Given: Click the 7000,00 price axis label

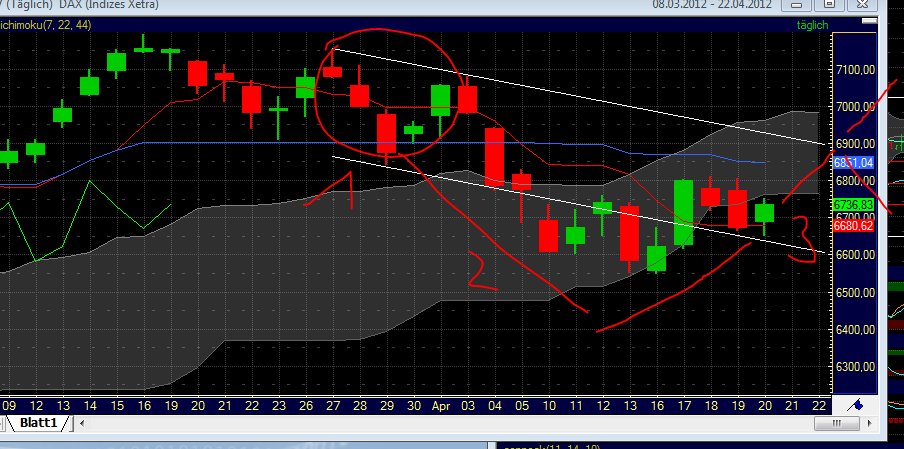Looking at the screenshot, I should click(855, 107).
